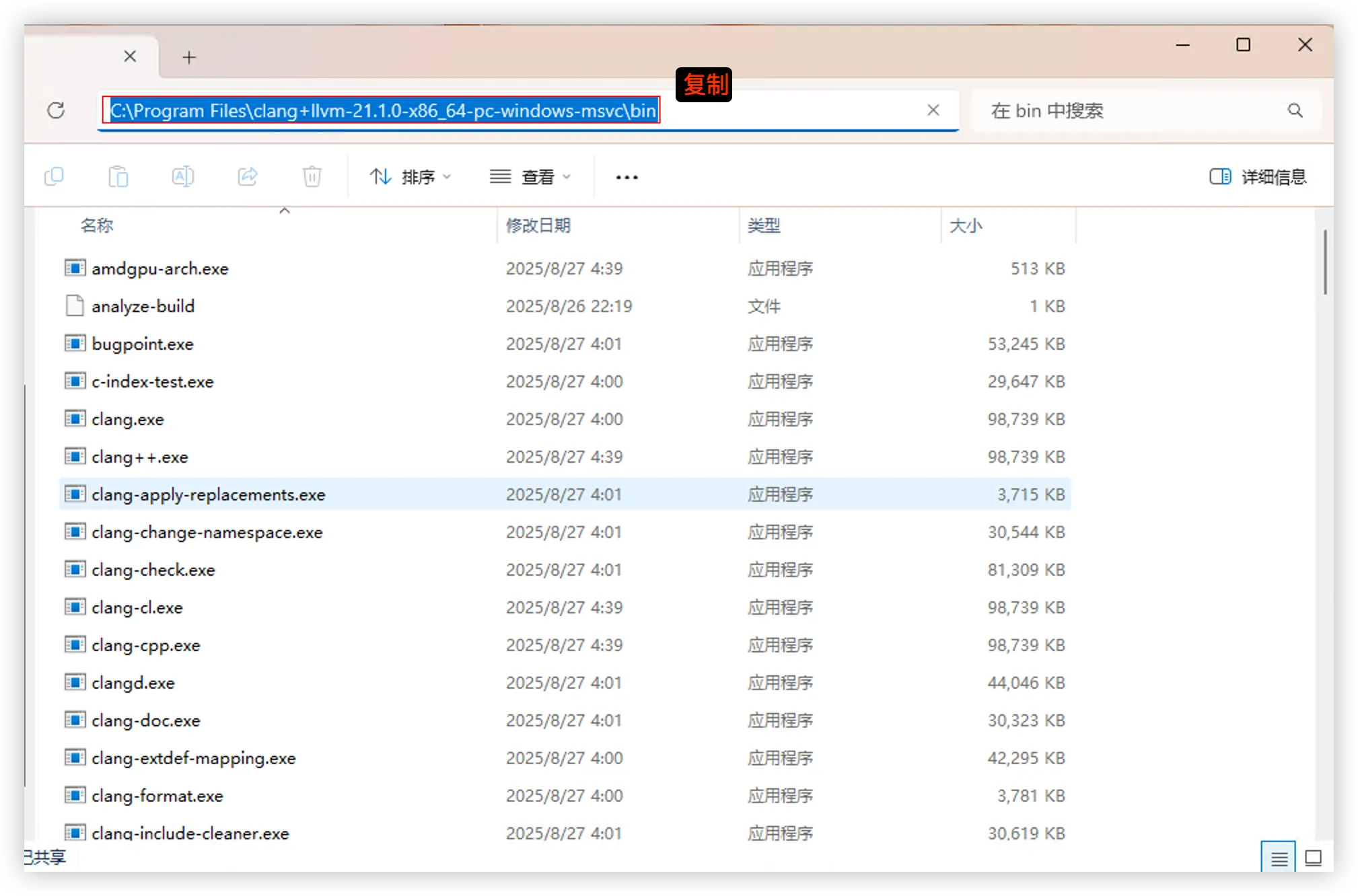Close the current Explorer tab
The image size is (1358, 896).
[x=130, y=57]
